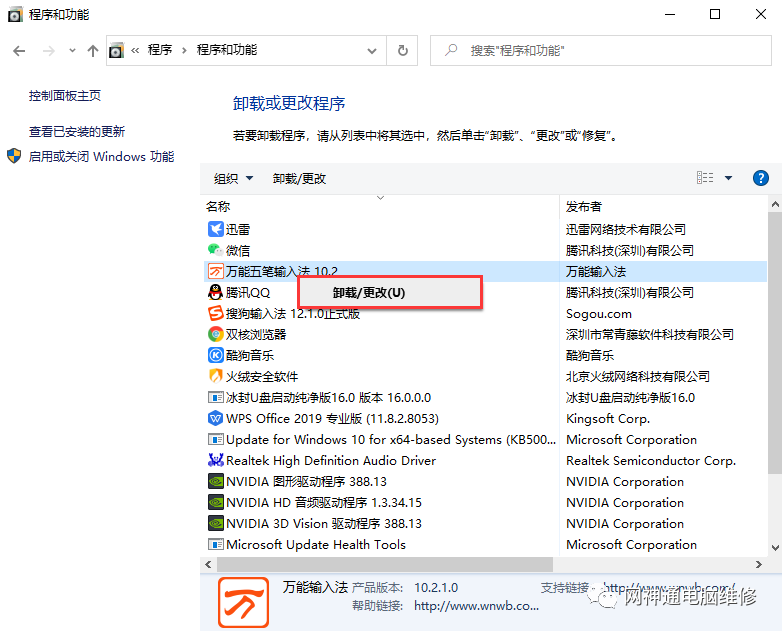Viewport: 782px width, 631px height.
Task: Select the Realtek High Definition Audio Driver row
Action: coord(485,460)
